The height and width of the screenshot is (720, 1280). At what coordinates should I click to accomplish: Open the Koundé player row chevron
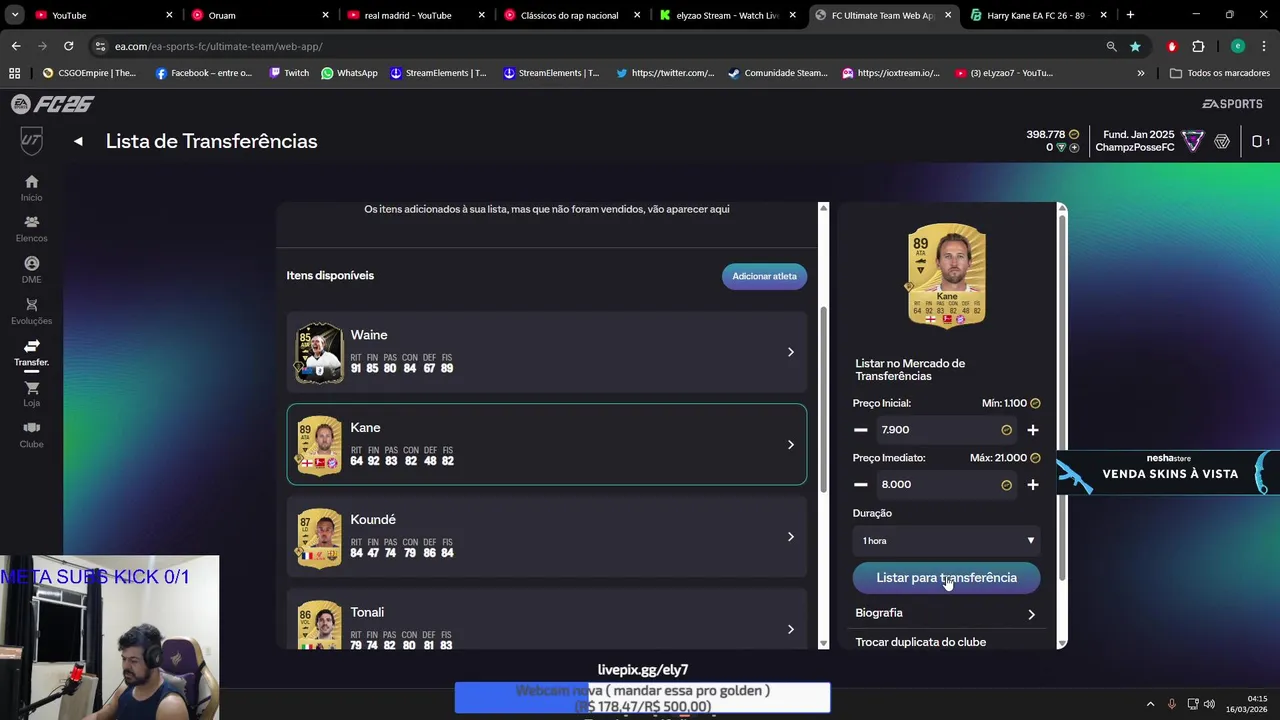tap(790, 537)
